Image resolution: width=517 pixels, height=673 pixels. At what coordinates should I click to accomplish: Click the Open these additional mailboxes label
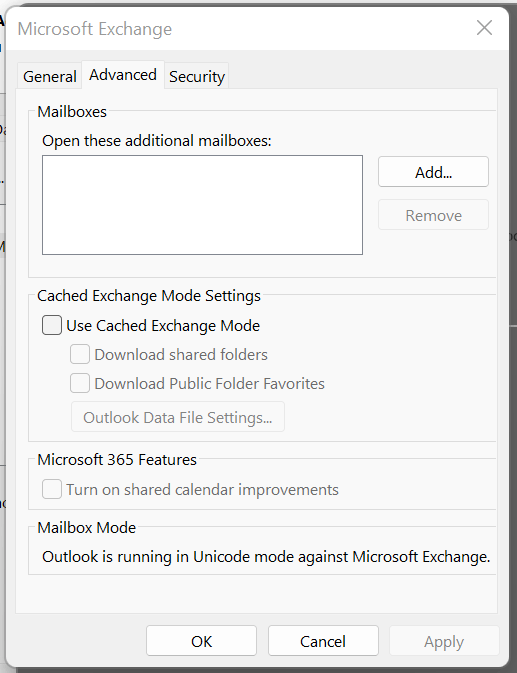click(157, 141)
